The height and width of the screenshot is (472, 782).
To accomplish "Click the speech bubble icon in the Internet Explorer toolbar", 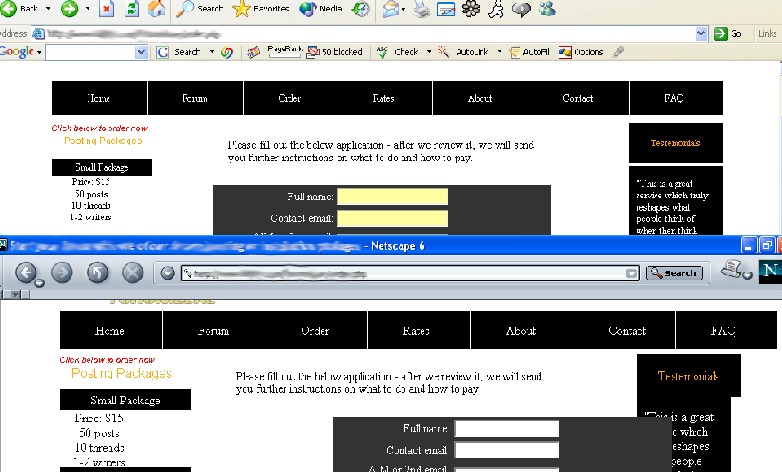I will coord(521,9).
